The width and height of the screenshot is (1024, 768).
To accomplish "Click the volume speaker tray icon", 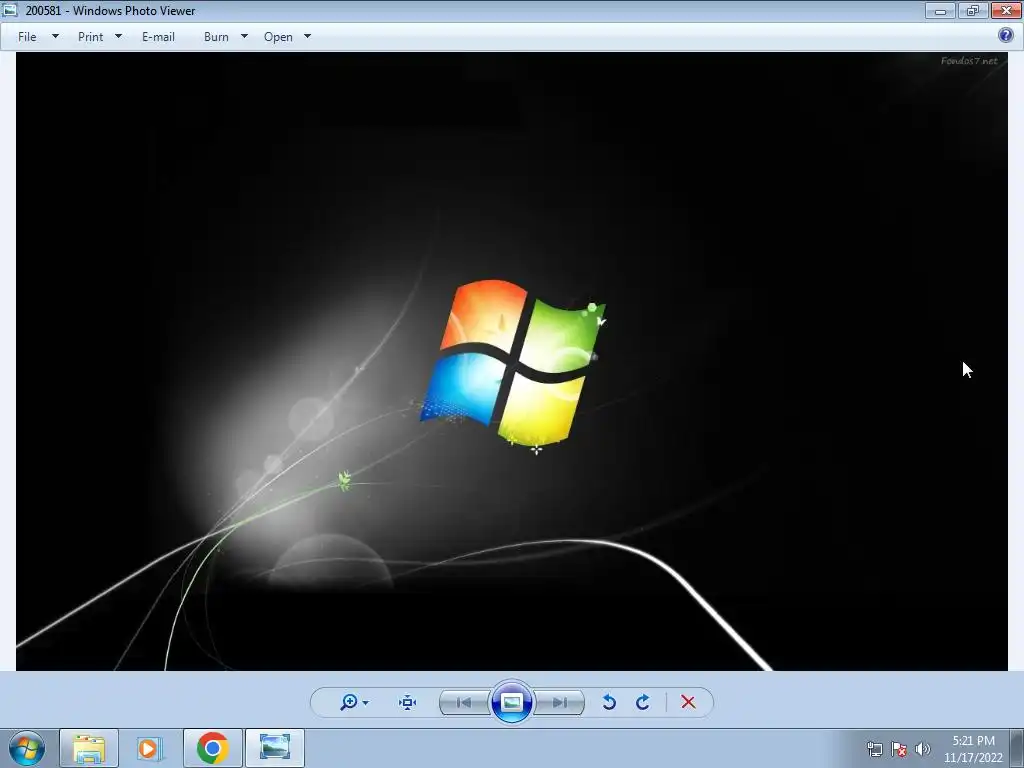I will [x=922, y=749].
